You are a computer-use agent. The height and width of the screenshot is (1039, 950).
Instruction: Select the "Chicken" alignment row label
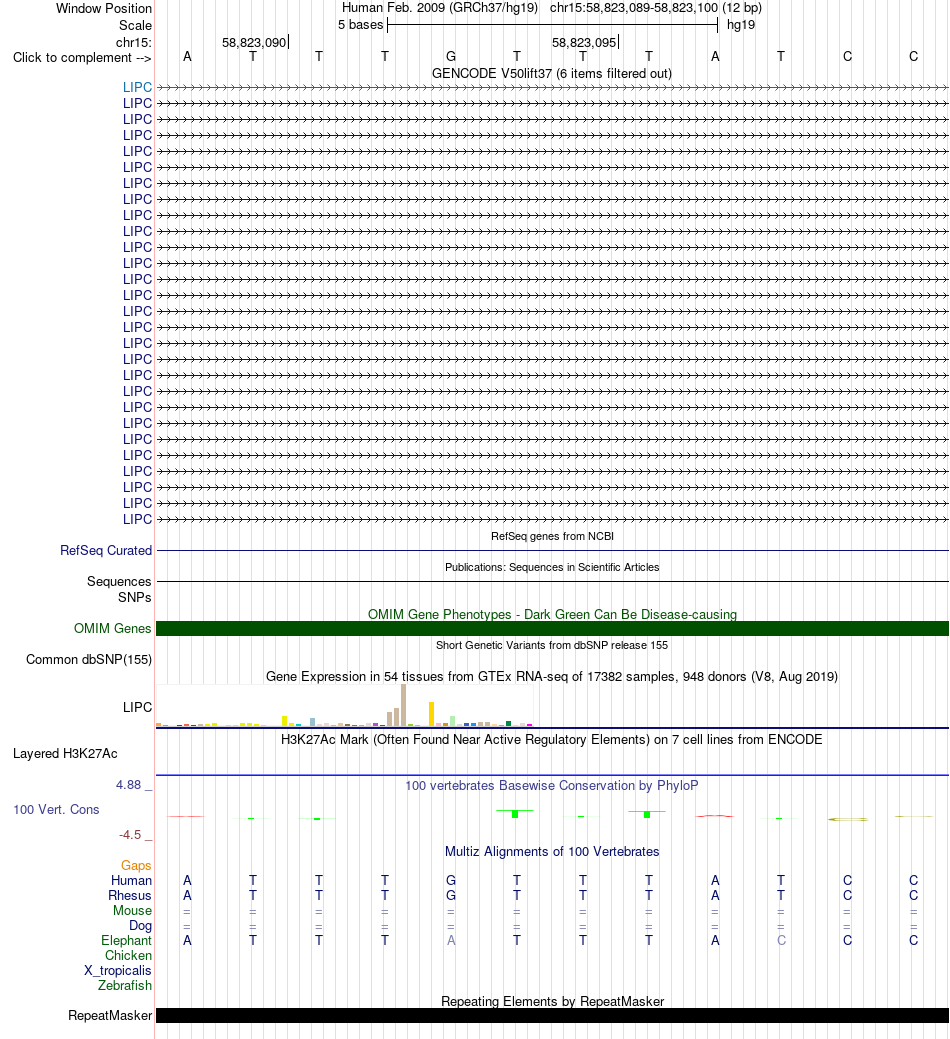coord(128,956)
